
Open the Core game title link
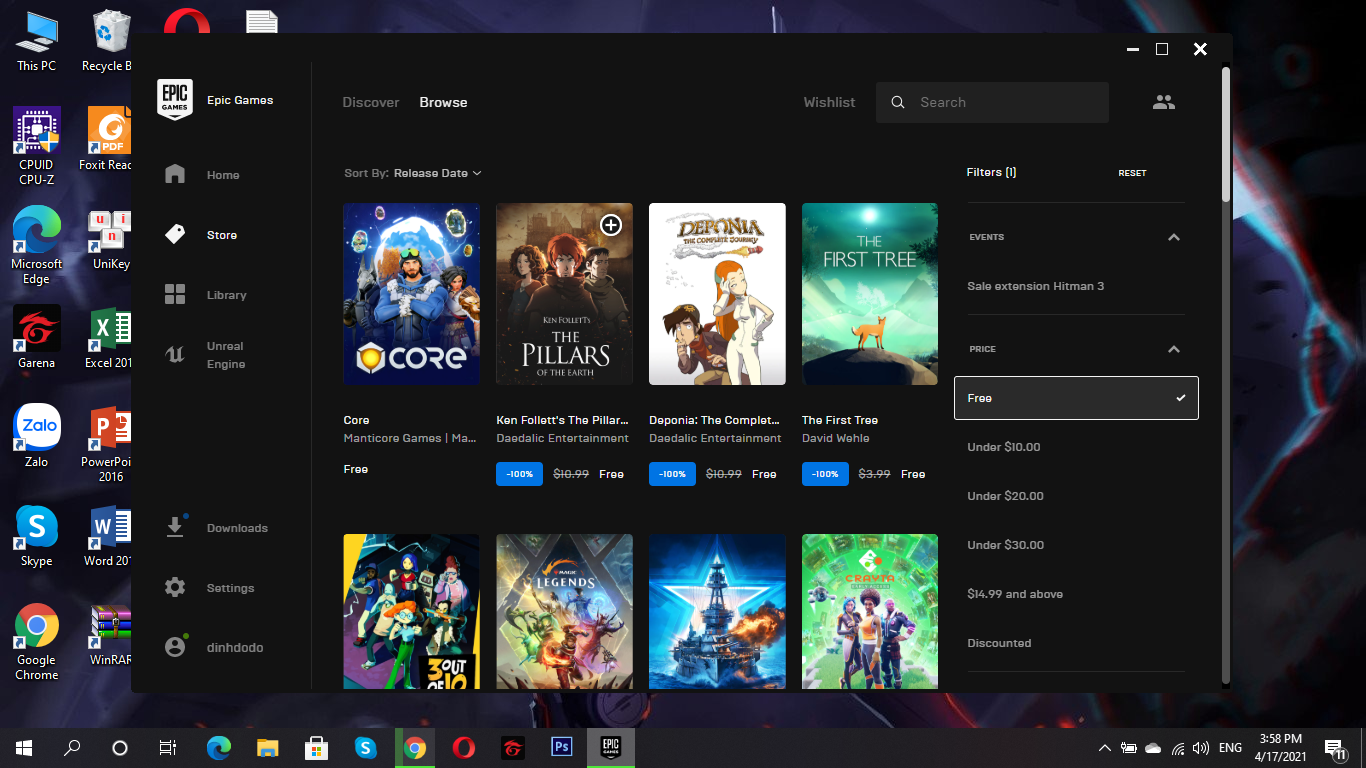point(356,420)
